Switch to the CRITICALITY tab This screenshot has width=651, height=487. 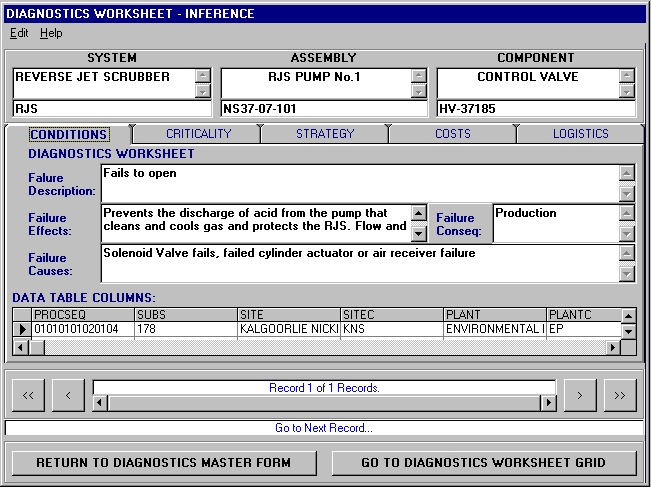pyautogui.click(x=198, y=134)
